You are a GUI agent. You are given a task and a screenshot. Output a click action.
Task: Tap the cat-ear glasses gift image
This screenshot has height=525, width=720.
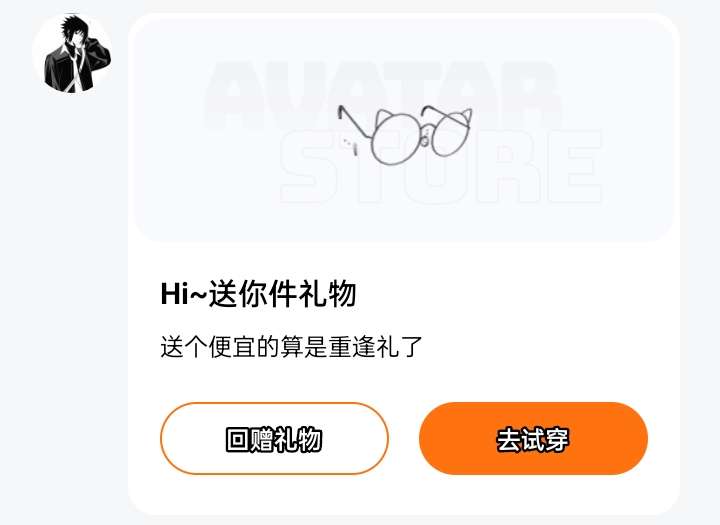[x=405, y=134]
